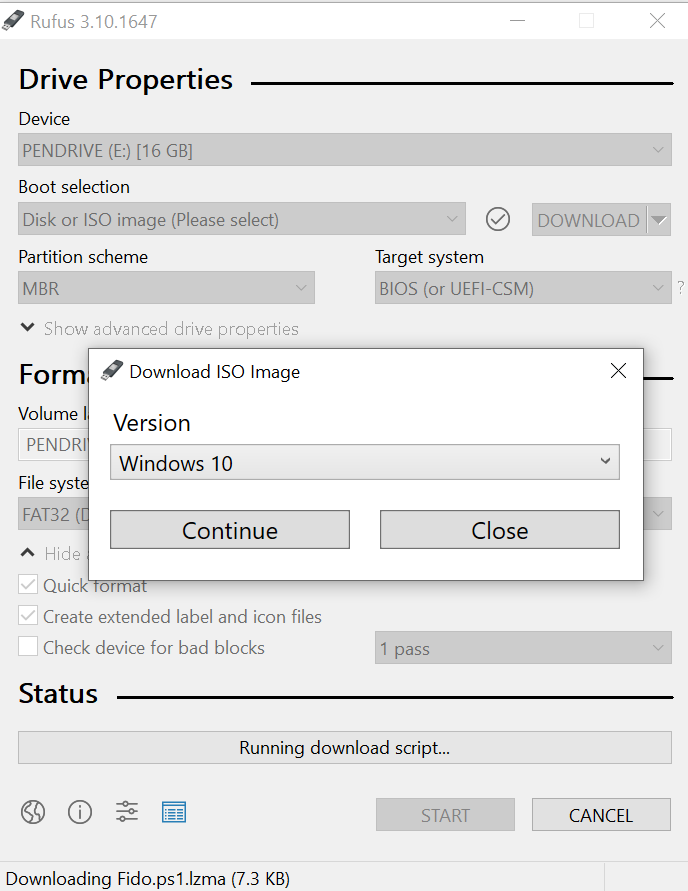The height and width of the screenshot is (891, 688).
Task: Enable Check device for bad blocks
Action: [x=28, y=647]
